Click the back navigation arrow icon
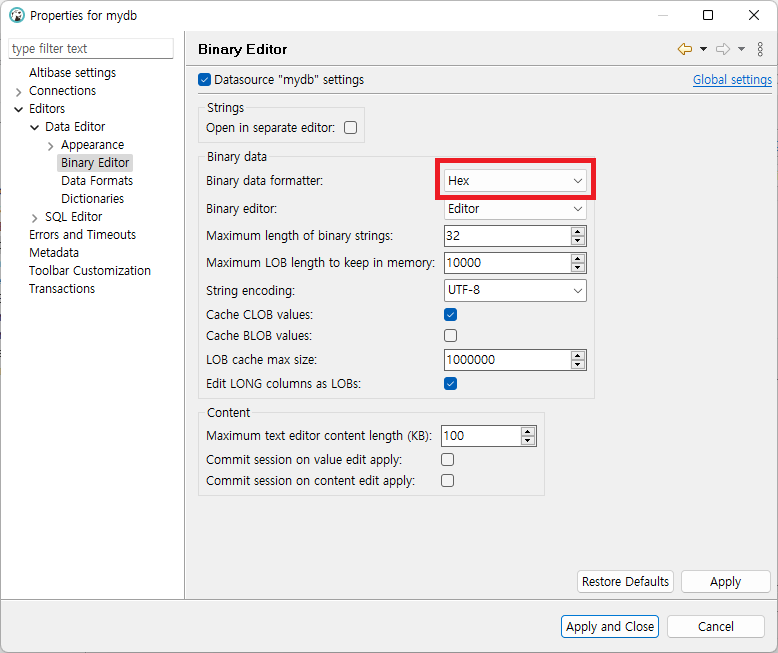 point(685,49)
